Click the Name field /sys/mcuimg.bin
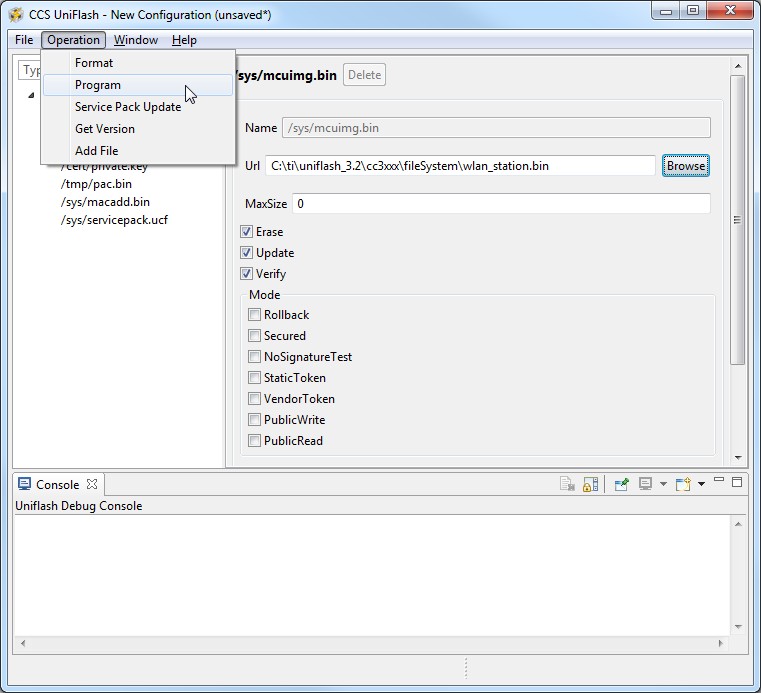The width and height of the screenshot is (761, 693). [x=496, y=128]
